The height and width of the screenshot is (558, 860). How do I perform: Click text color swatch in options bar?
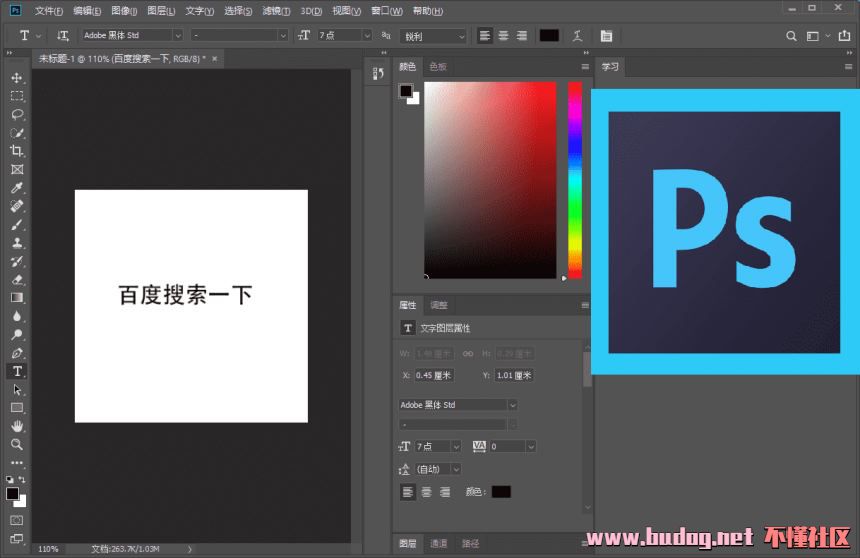[549, 36]
